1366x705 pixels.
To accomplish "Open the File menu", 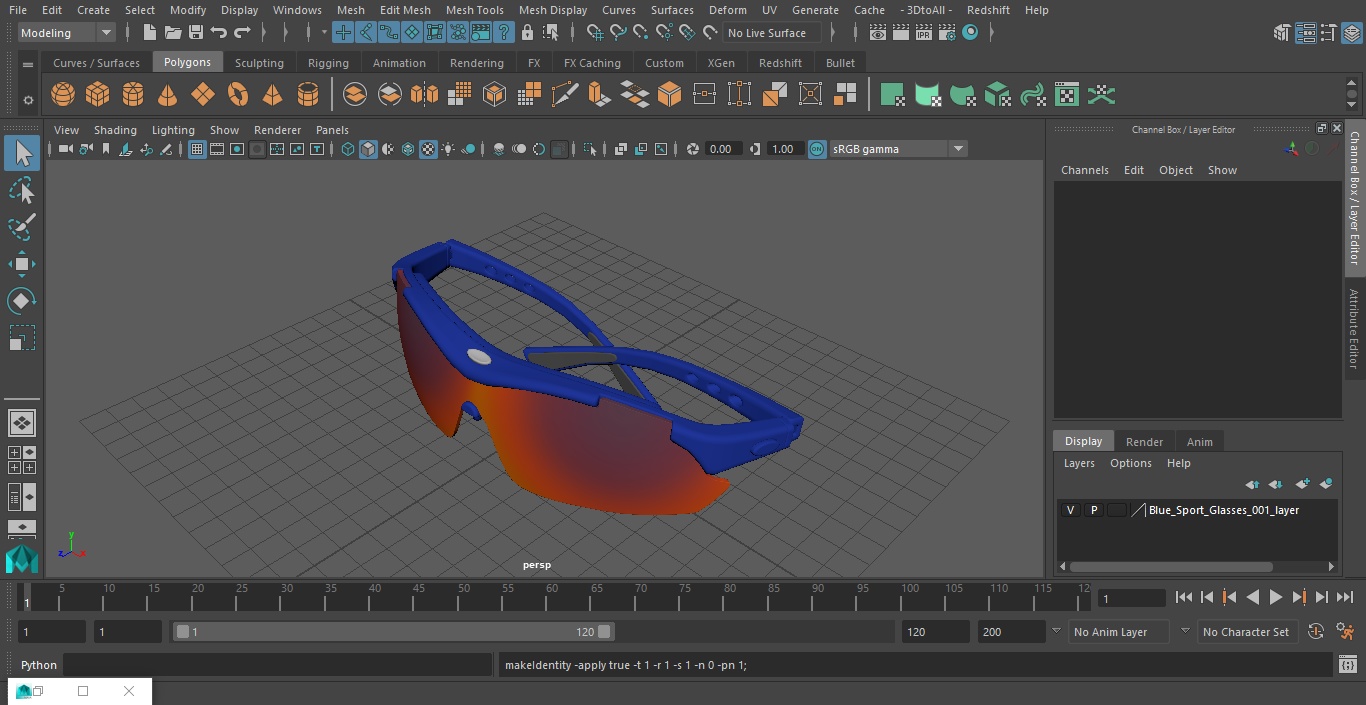I will pyautogui.click(x=18, y=10).
